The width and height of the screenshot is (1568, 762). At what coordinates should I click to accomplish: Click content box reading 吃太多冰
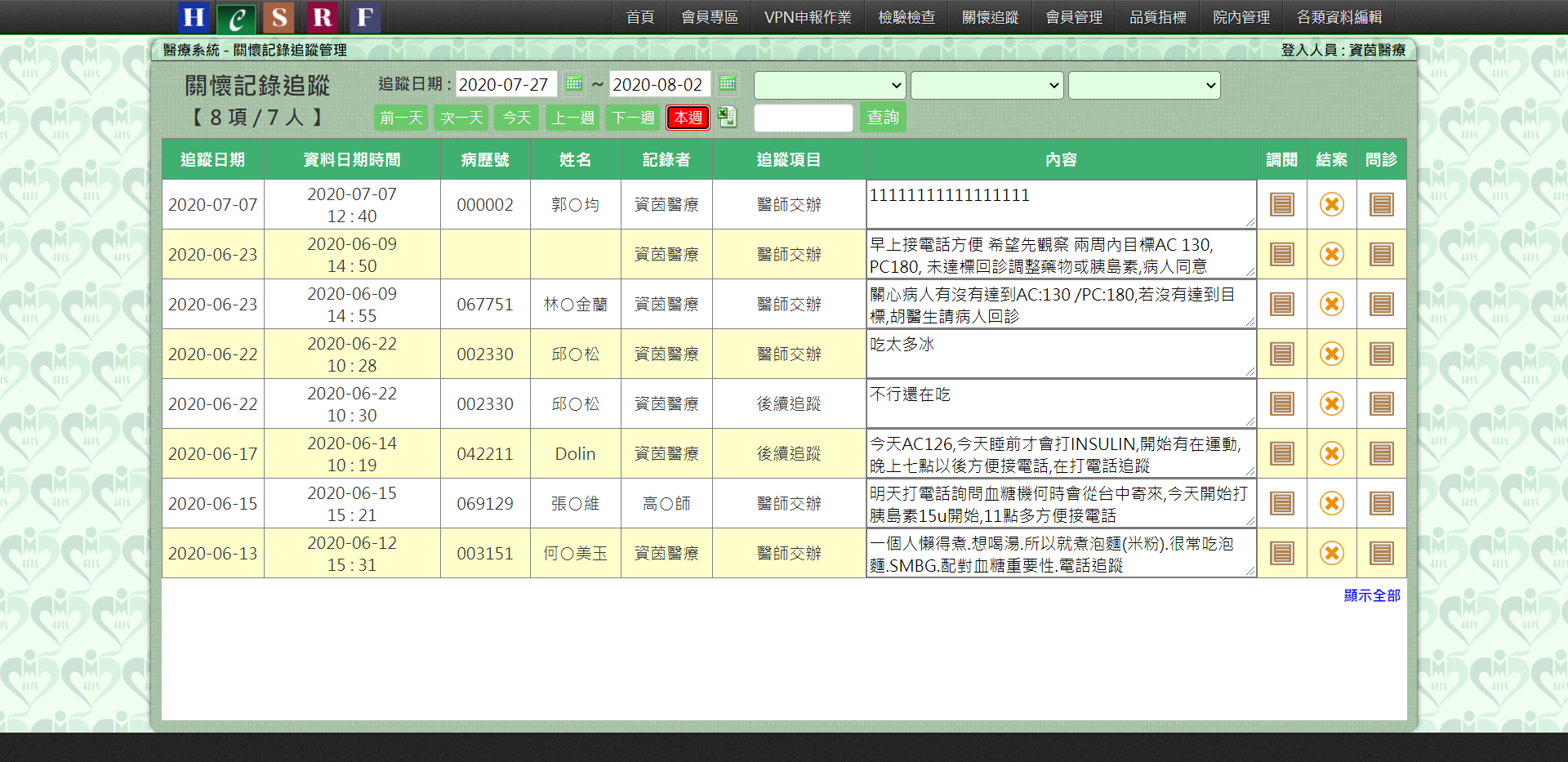1061,354
